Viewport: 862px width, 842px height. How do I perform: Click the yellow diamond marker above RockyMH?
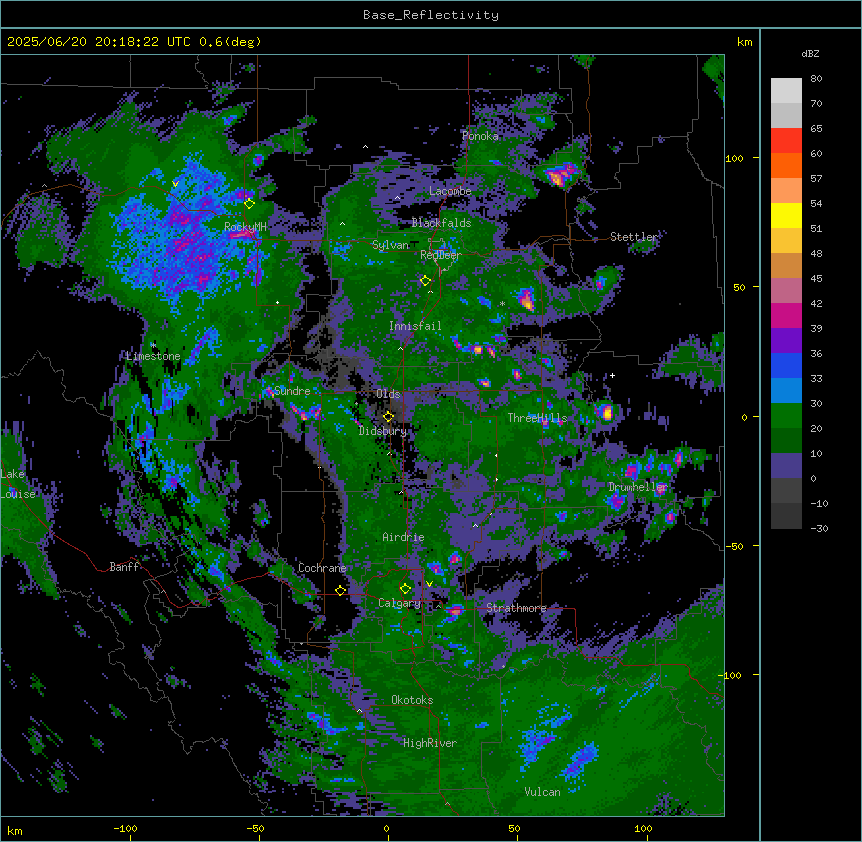[249, 203]
